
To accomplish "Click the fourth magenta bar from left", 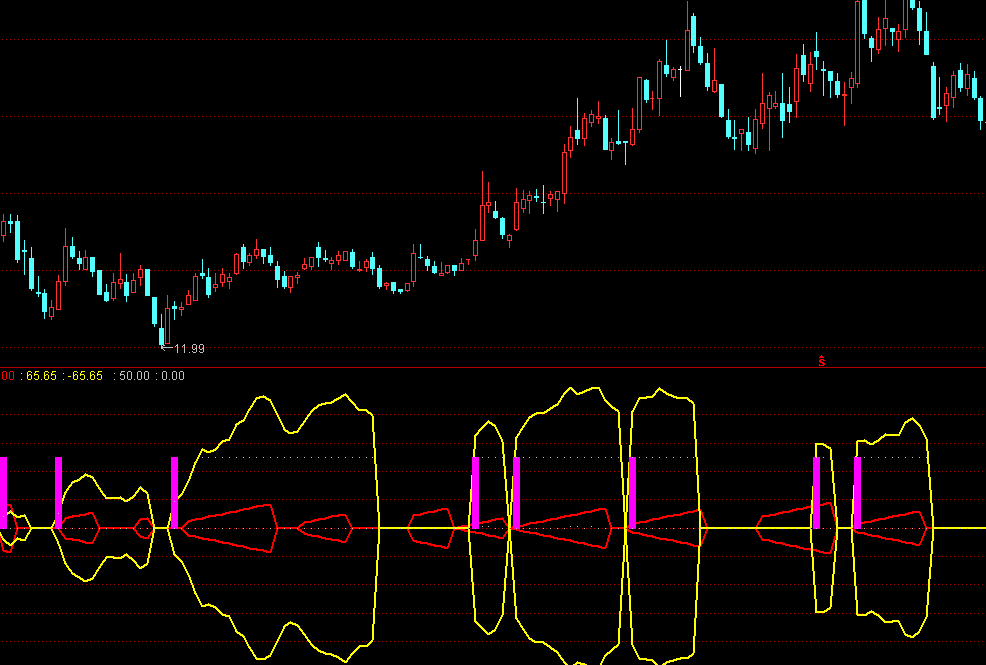I will coord(475,492).
